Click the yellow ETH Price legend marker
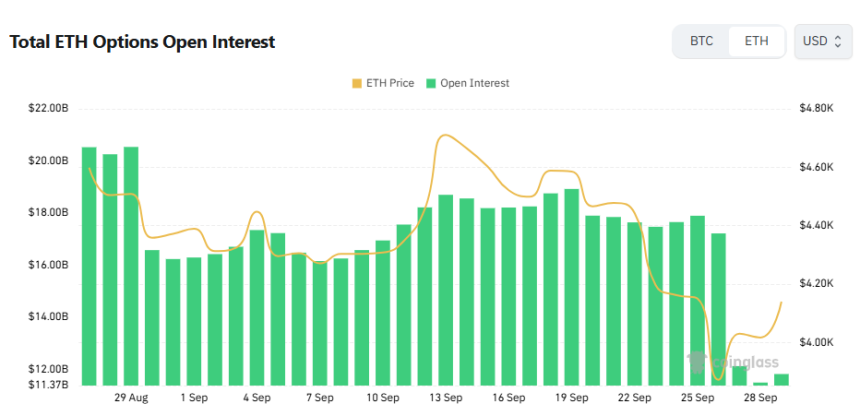The image size is (860, 404). 359,83
